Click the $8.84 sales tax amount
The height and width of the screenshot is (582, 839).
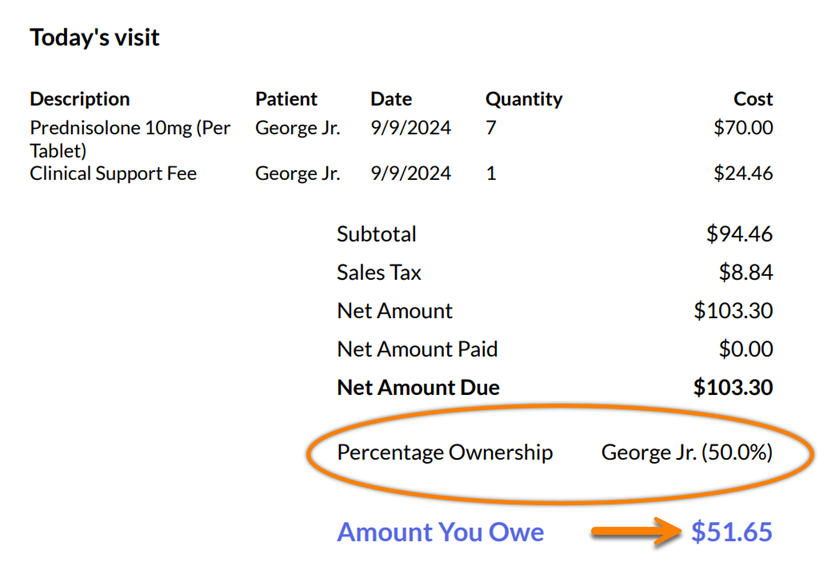tap(745, 272)
